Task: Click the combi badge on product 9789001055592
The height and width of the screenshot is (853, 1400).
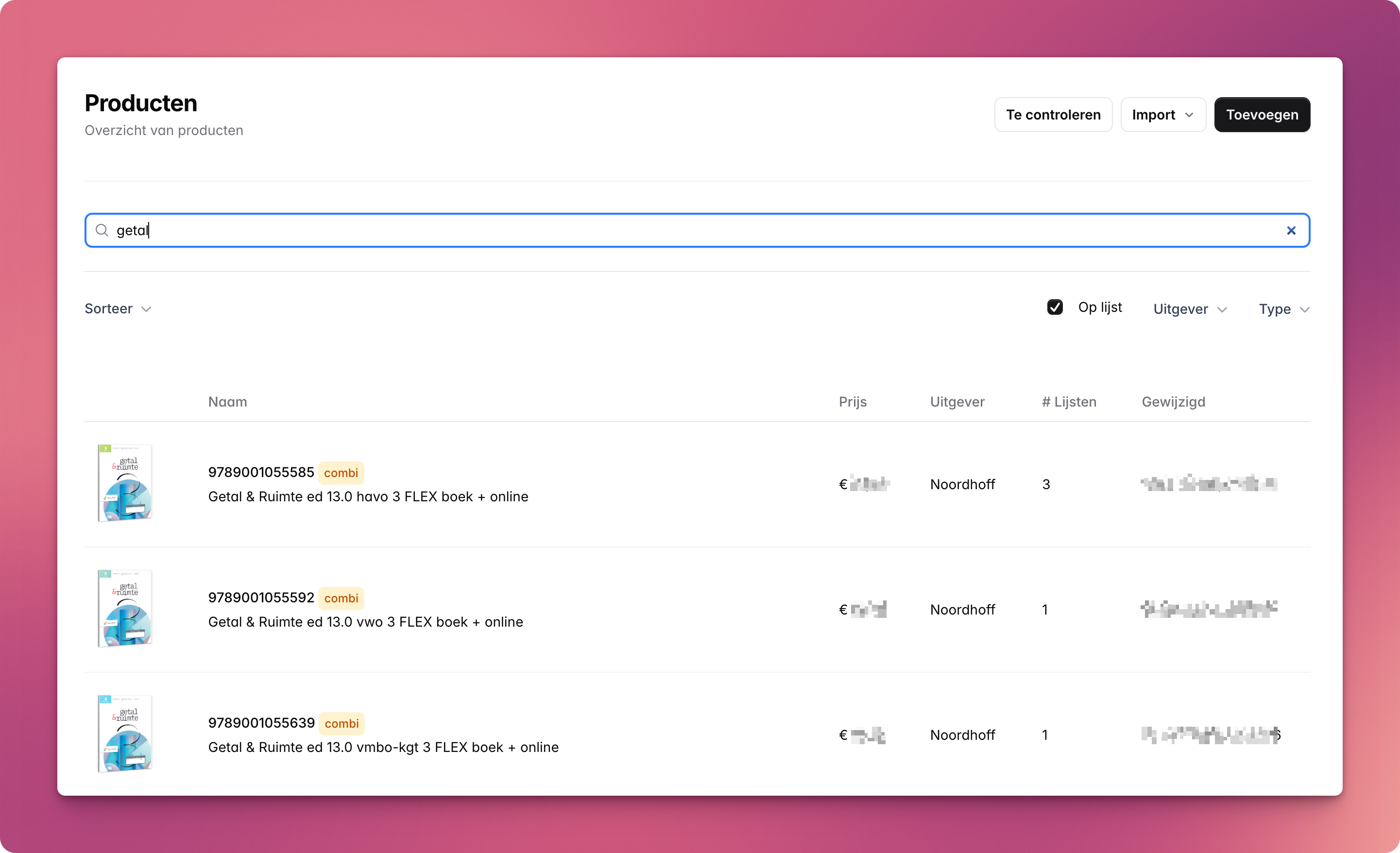Action: (341, 598)
